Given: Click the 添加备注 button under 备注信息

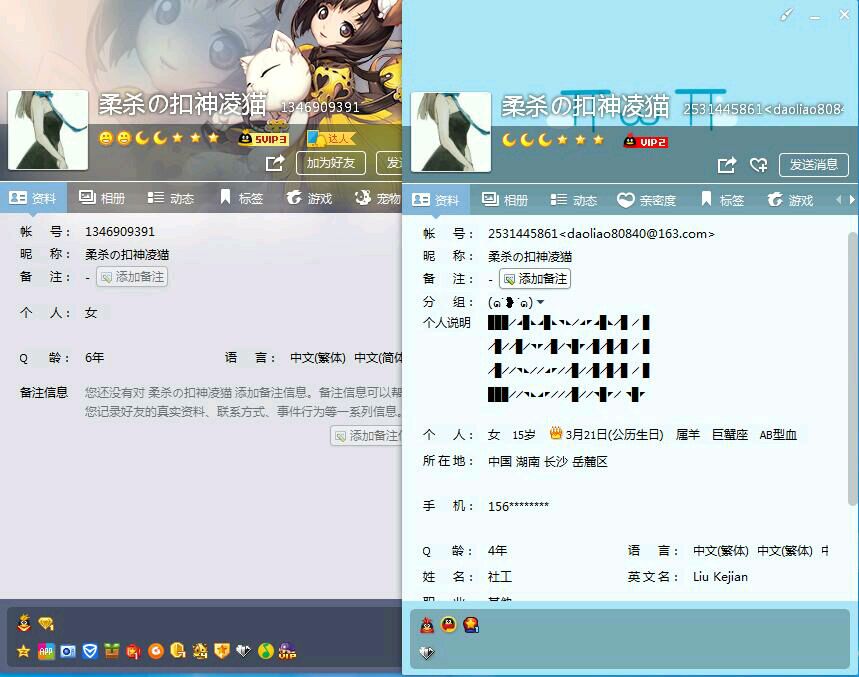Looking at the screenshot, I should 366,435.
